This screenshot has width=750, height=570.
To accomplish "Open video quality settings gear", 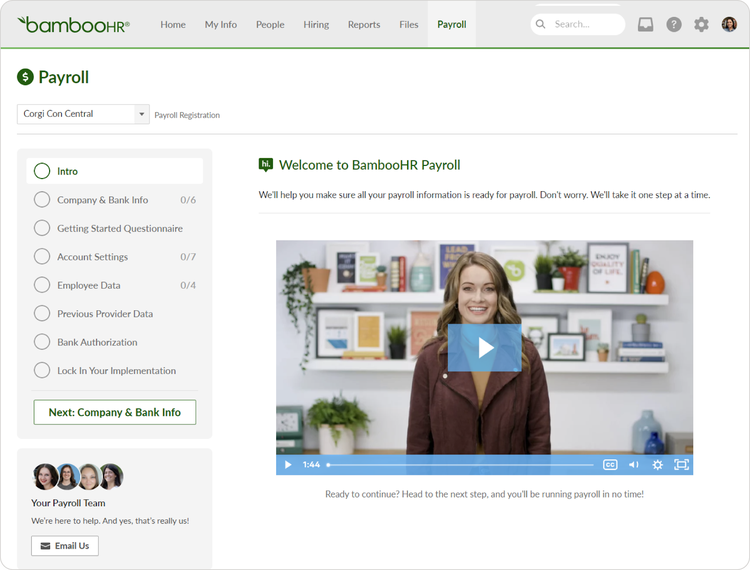I will (658, 465).
